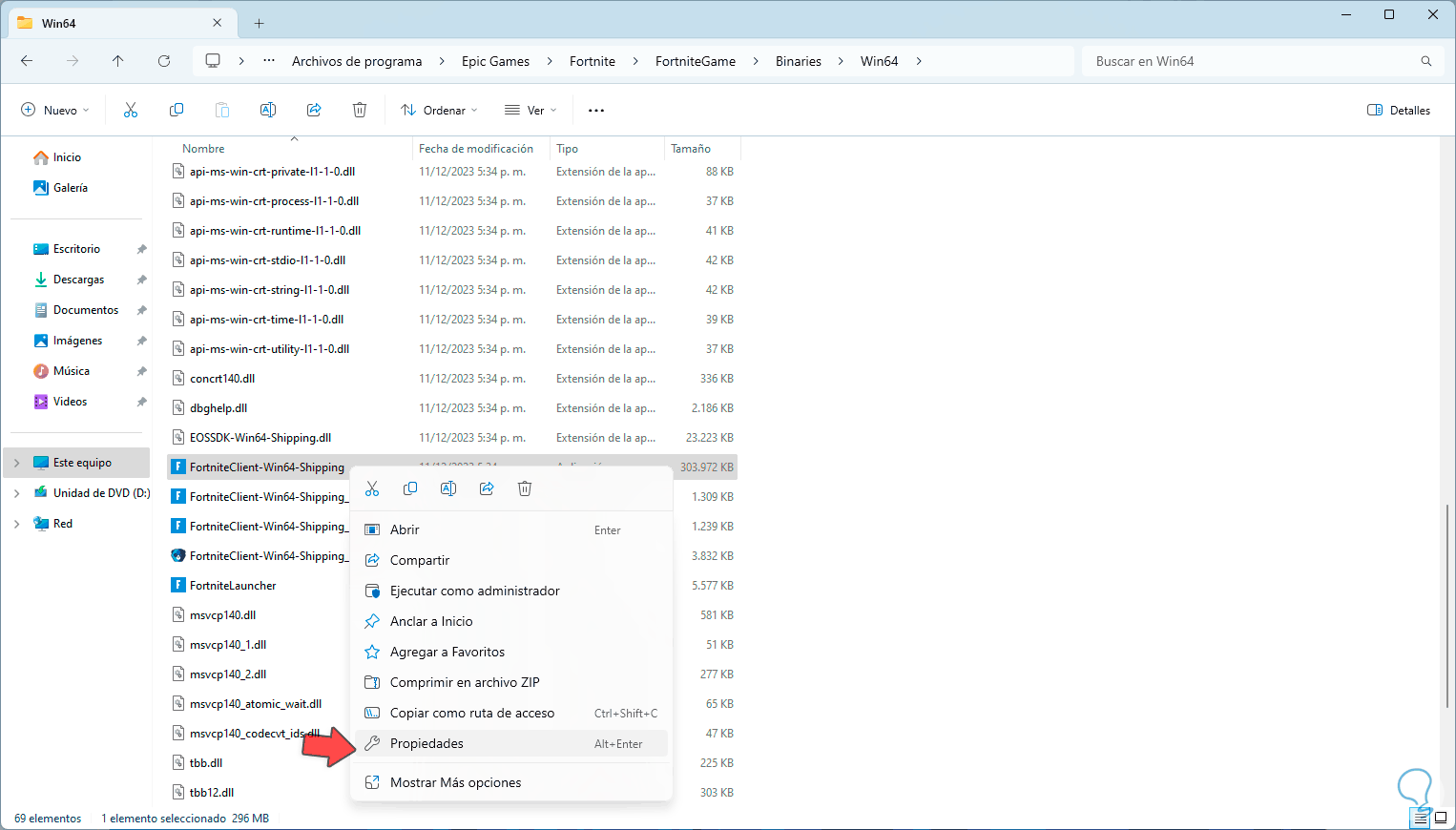Delete the file via the context menu trash

coord(525,488)
